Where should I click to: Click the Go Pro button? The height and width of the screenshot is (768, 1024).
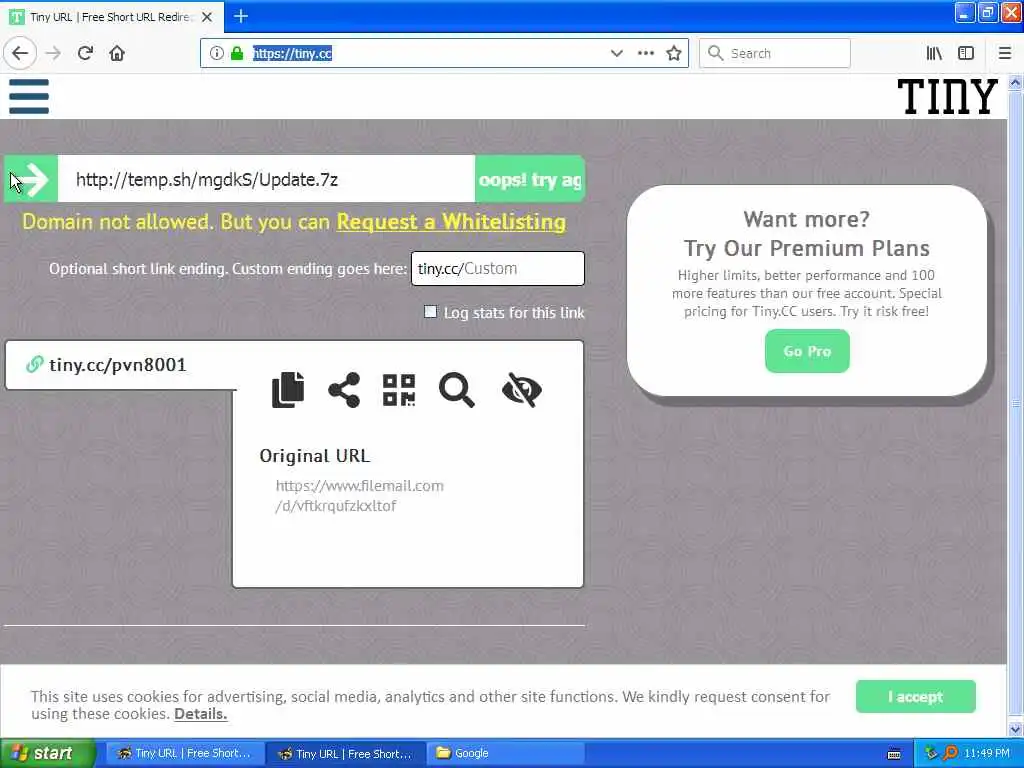(807, 351)
